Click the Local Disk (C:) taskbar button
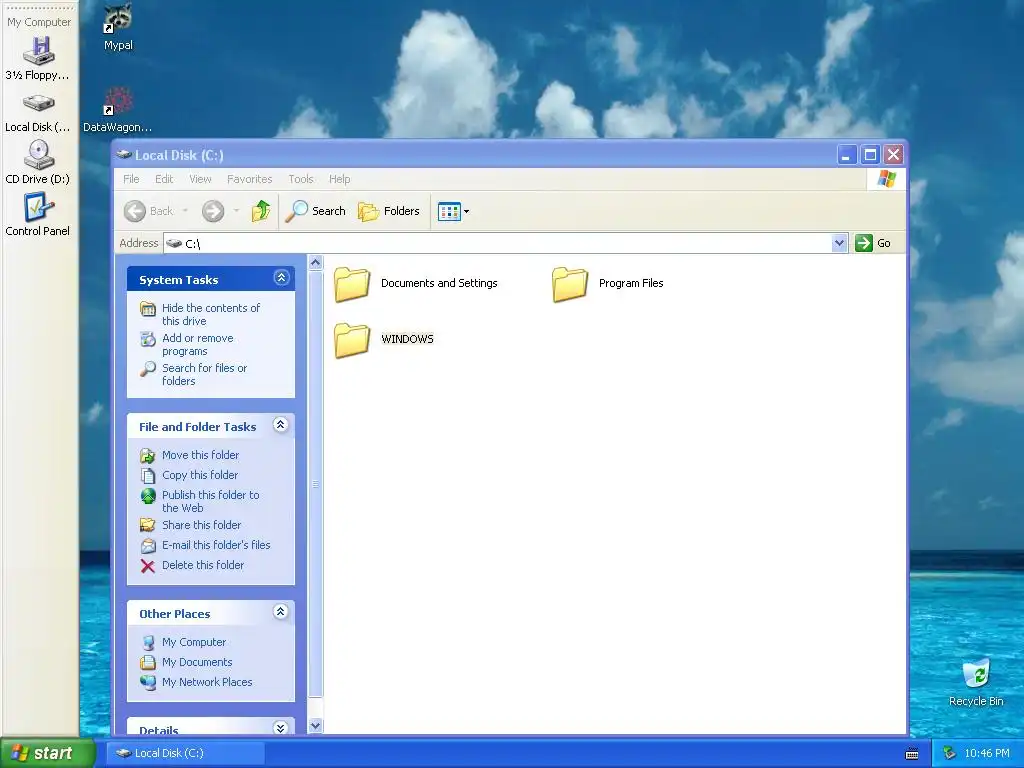 [x=185, y=753]
